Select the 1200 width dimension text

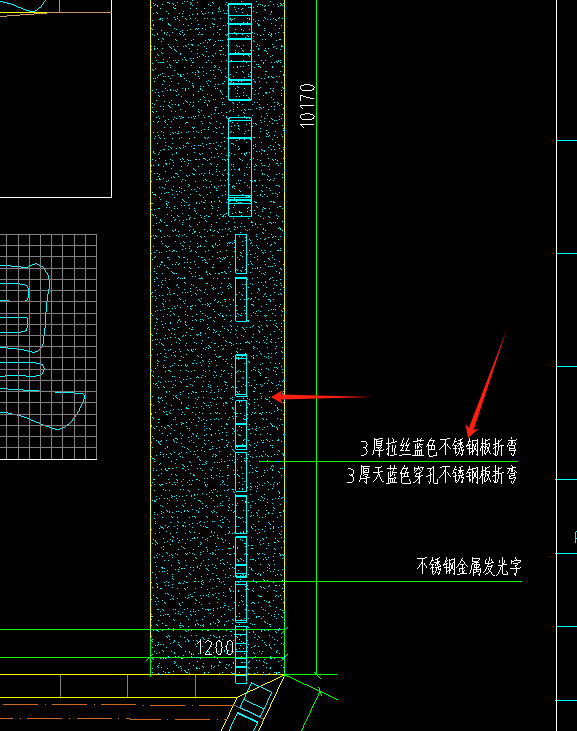215,648
